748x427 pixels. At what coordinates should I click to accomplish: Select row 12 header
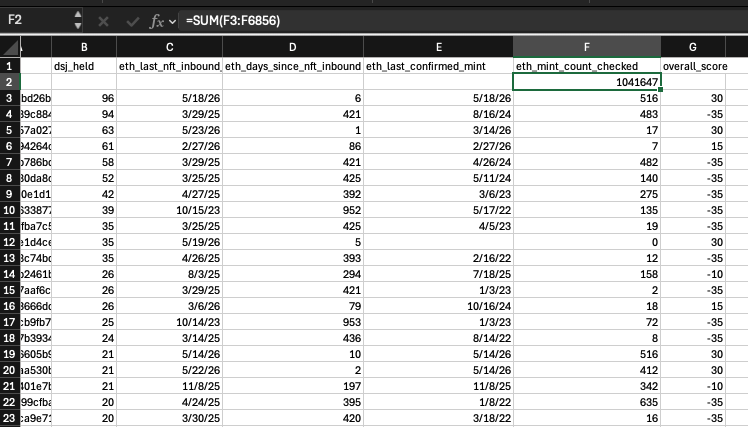(x=10, y=242)
